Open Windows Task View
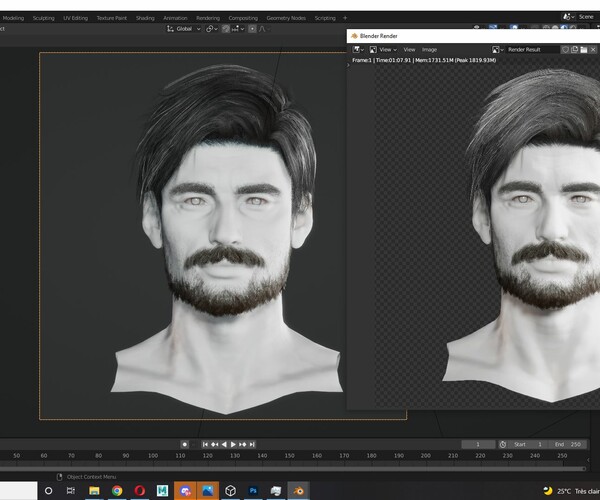This screenshot has height=500, width=600. 71,490
